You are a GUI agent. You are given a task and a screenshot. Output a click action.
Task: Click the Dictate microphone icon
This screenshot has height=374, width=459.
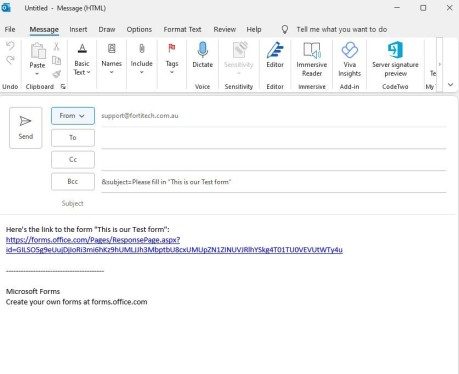[202, 49]
